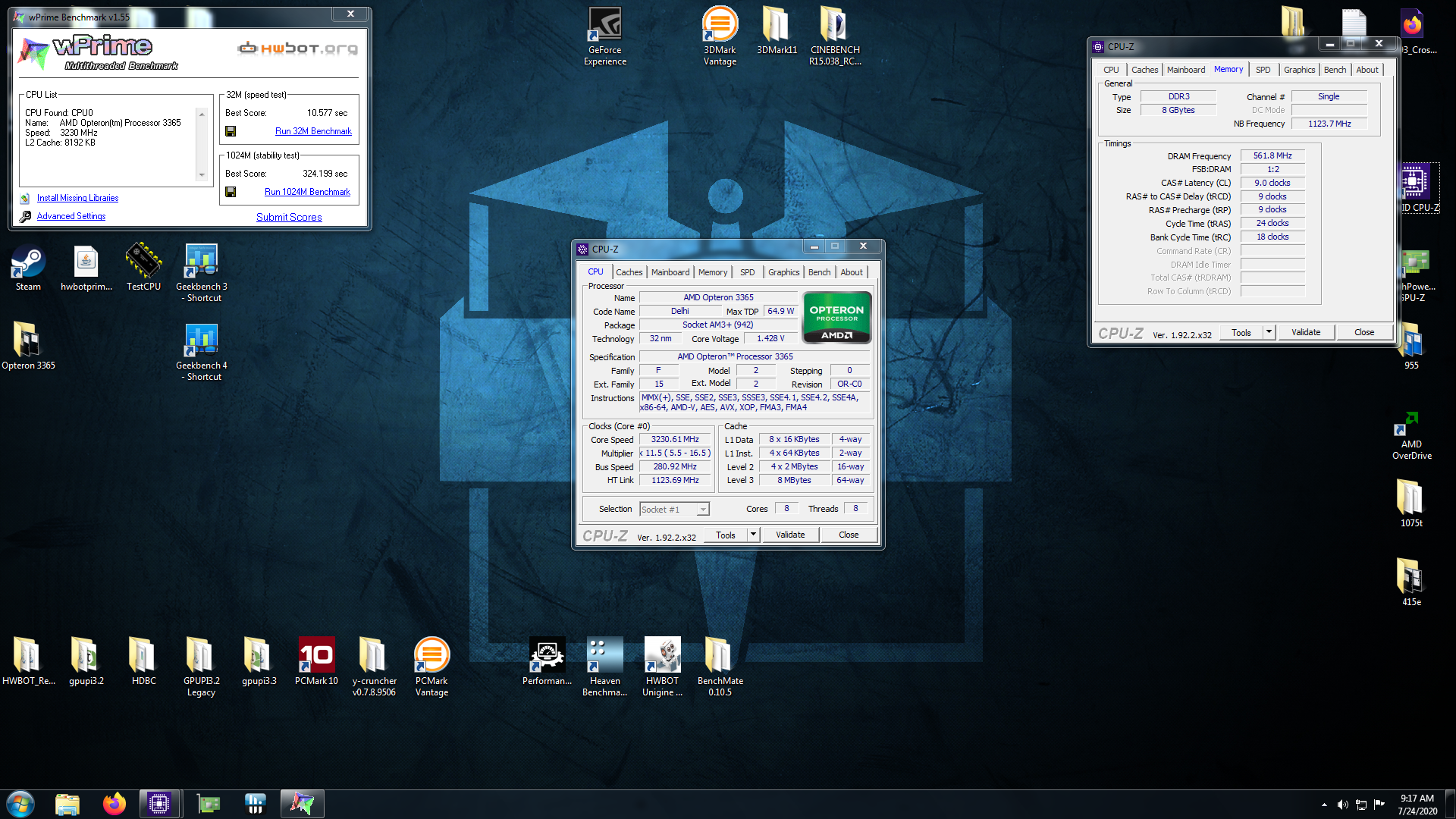
Task: Click Tools button in center CPU-Z
Action: pyautogui.click(x=726, y=535)
